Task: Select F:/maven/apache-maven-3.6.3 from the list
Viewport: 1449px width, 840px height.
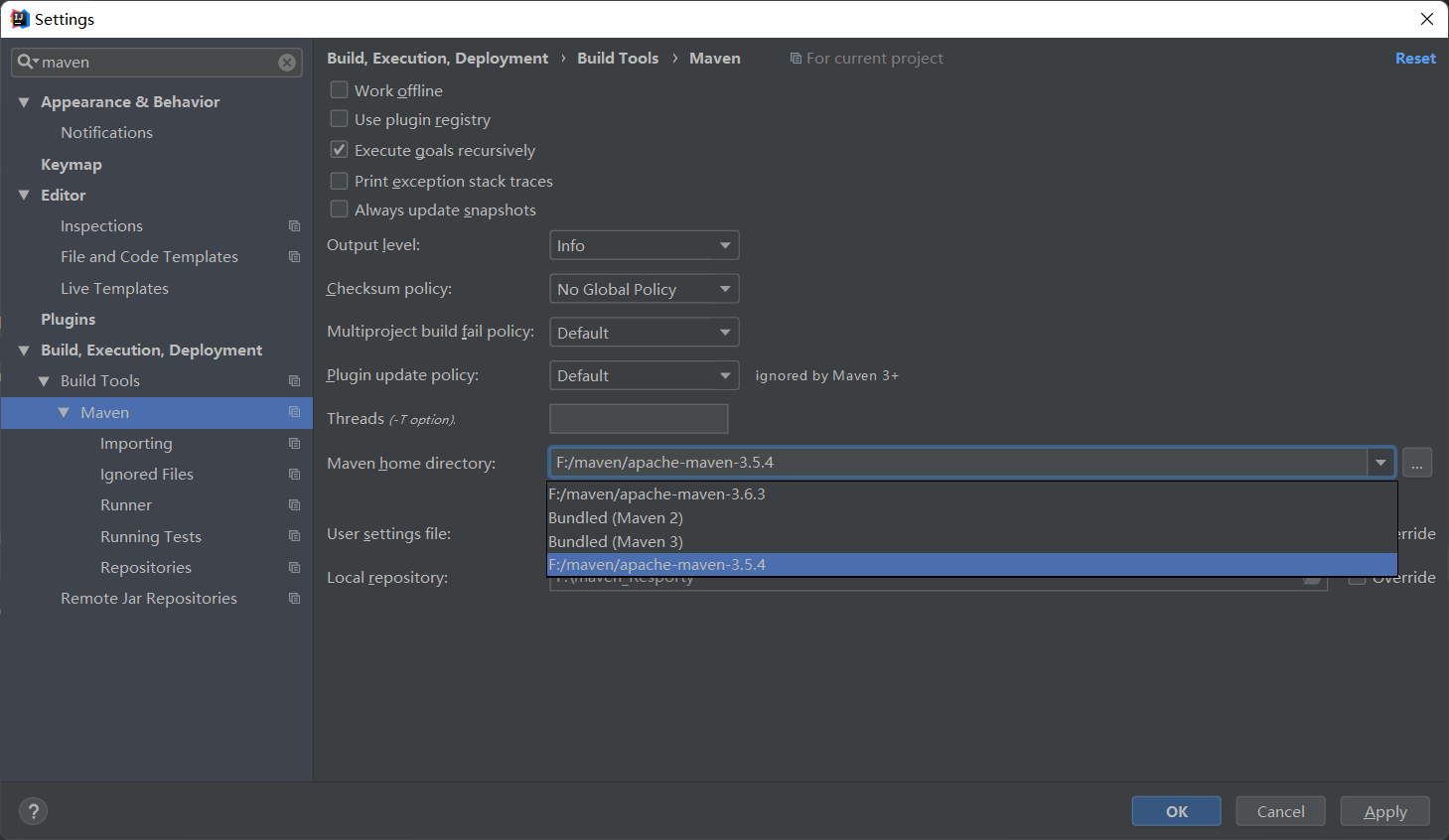Action: (656, 494)
